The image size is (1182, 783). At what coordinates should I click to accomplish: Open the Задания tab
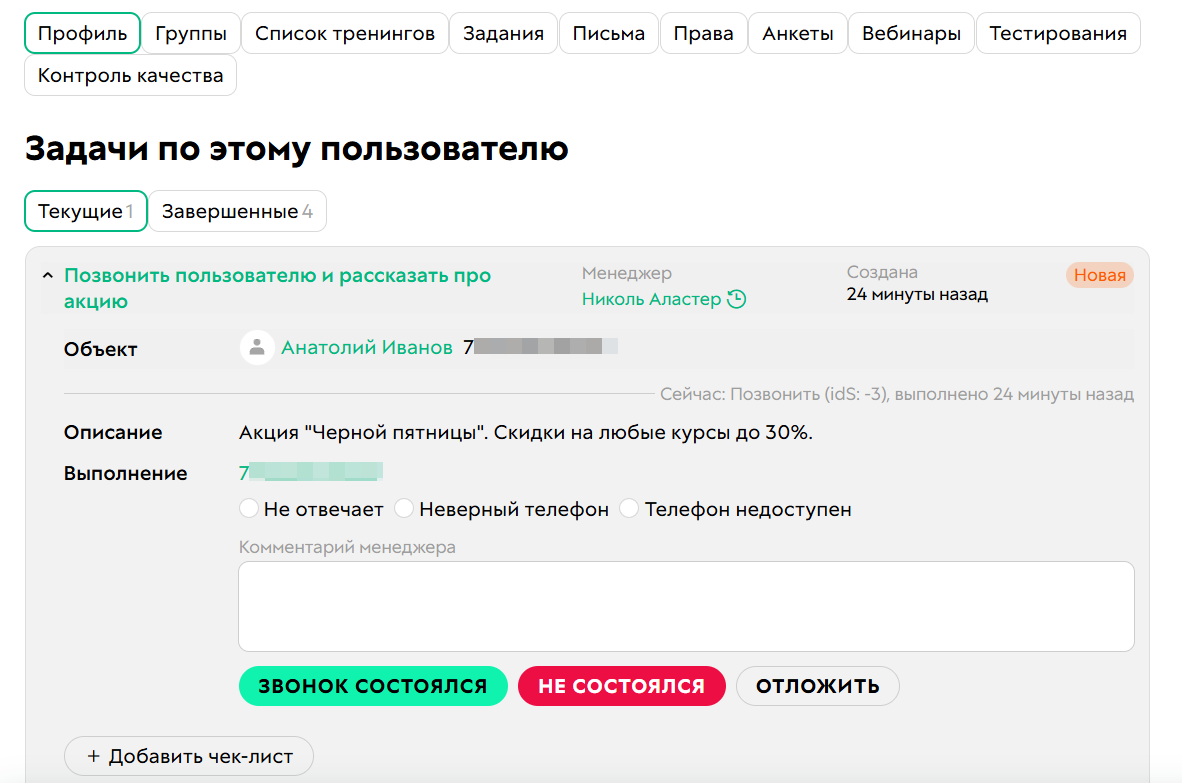click(503, 32)
